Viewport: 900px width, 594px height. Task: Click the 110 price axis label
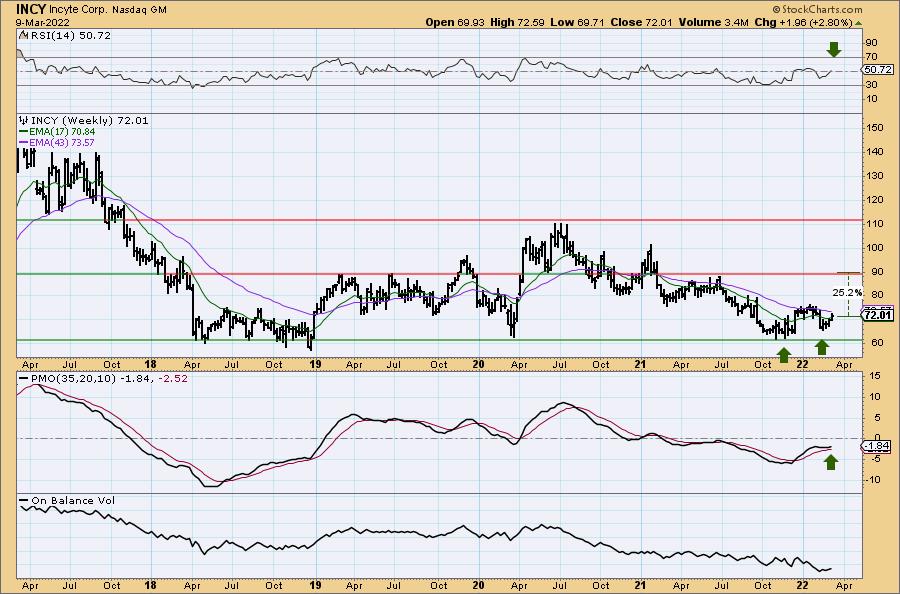(x=876, y=224)
